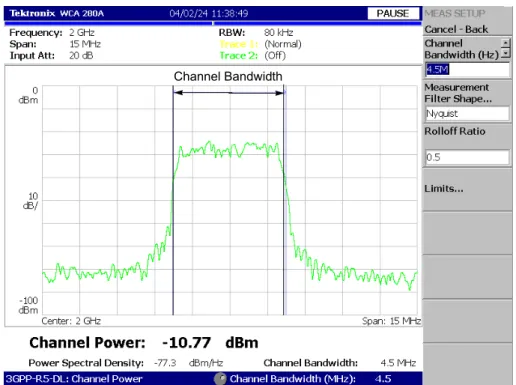The height and width of the screenshot is (385, 516).
Task: Click the Trace 1 label
Action: [239, 44]
